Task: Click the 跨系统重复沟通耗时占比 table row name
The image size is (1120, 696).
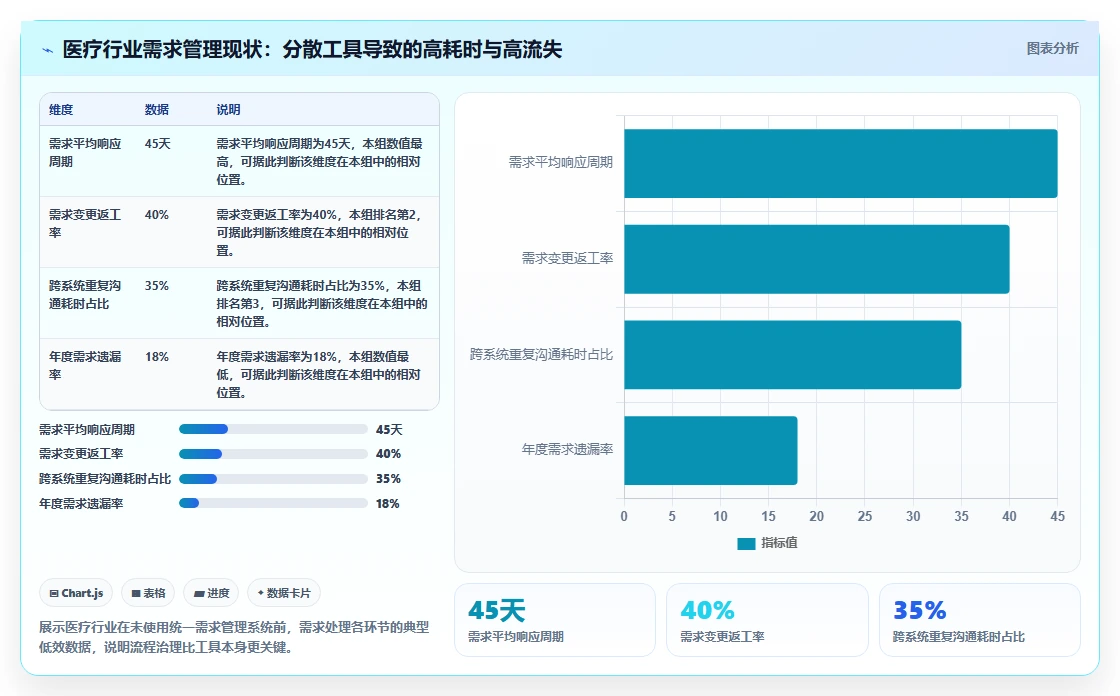Action: [85, 294]
